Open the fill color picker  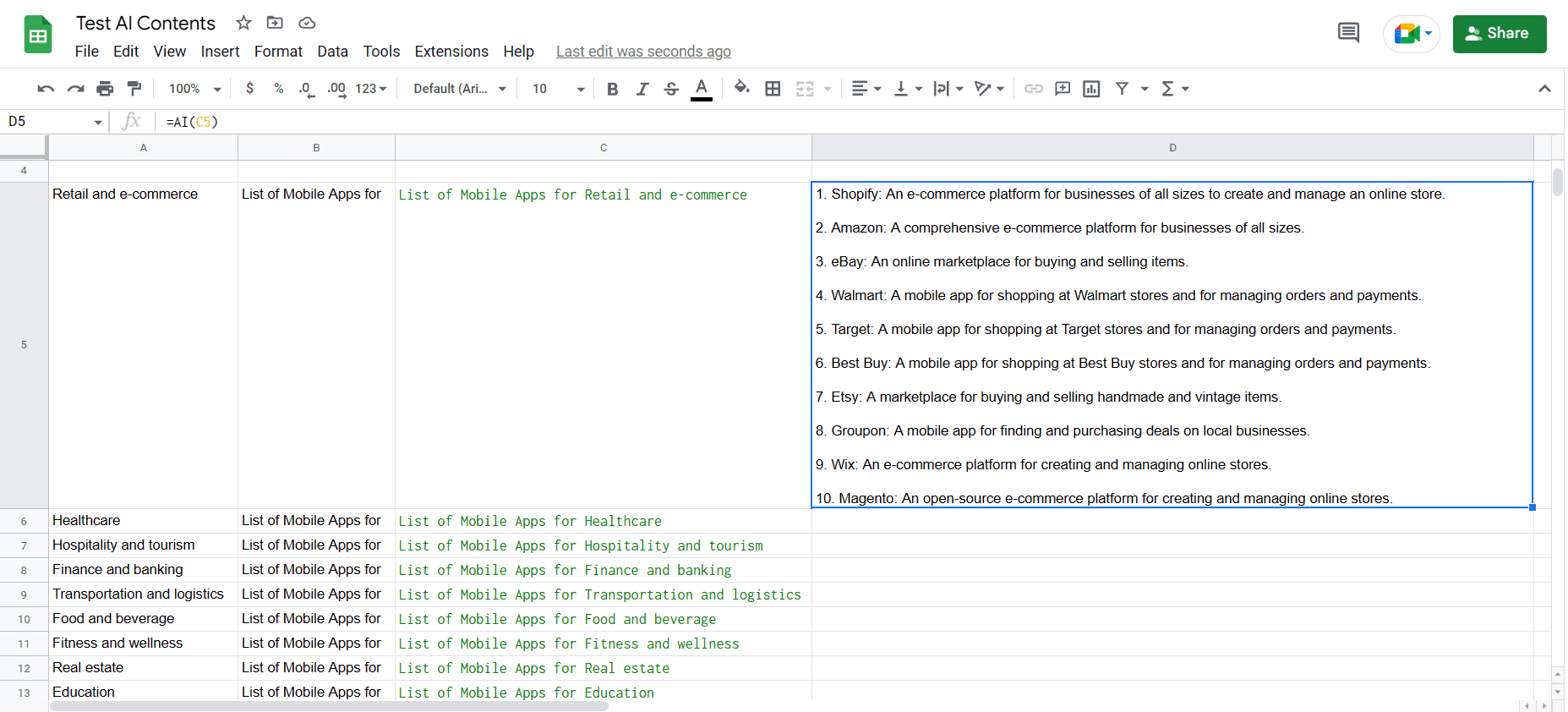click(x=742, y=88)
